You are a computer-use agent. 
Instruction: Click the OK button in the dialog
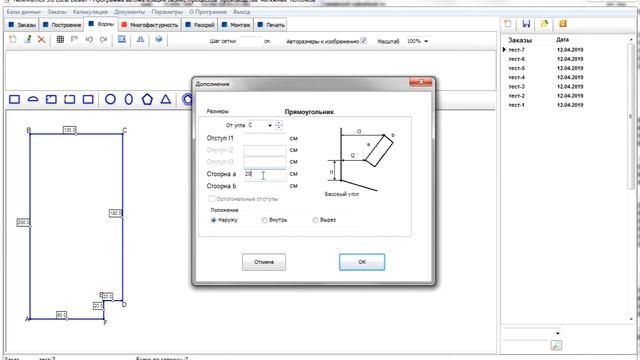pyautogui.click(x=362, y=262)
